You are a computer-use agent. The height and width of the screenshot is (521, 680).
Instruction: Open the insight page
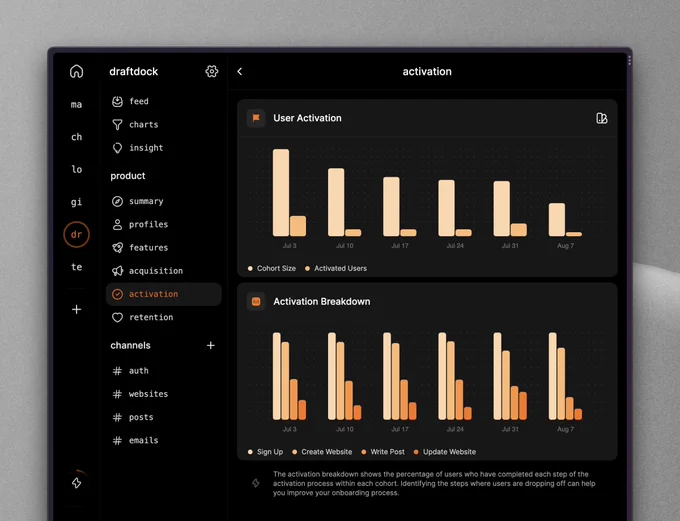tap(163, 148)
